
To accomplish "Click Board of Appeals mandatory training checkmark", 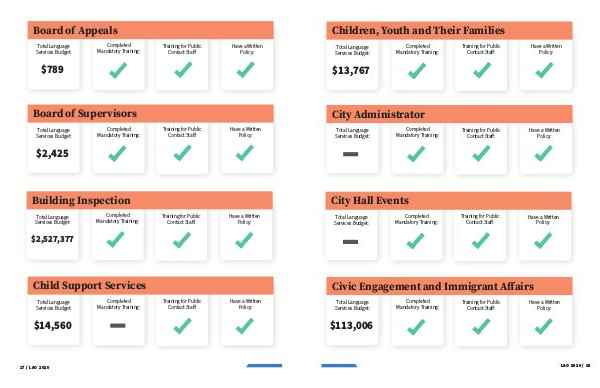I will (118, 70).
